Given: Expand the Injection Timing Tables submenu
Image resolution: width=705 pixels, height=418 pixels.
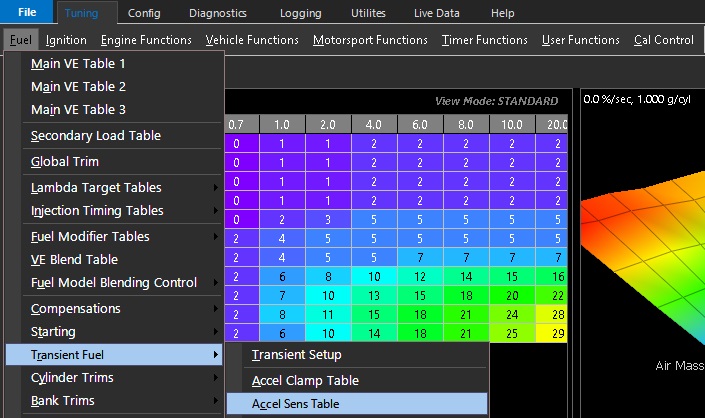Looking at the screenshot, I should pyautogui.click(x=97, y=211).
